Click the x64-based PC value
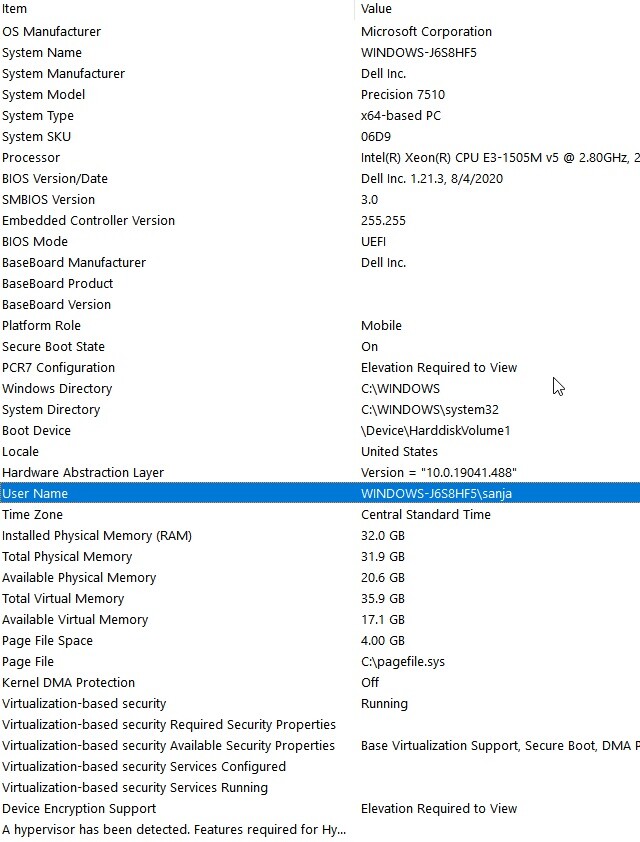The image size is (640, 842). tap(401, 115)
